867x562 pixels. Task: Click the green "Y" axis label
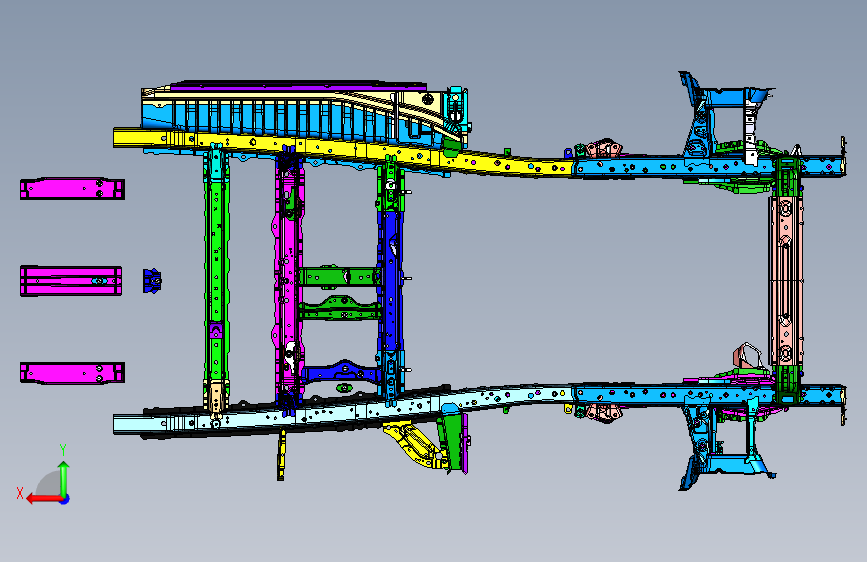point(63,450)
